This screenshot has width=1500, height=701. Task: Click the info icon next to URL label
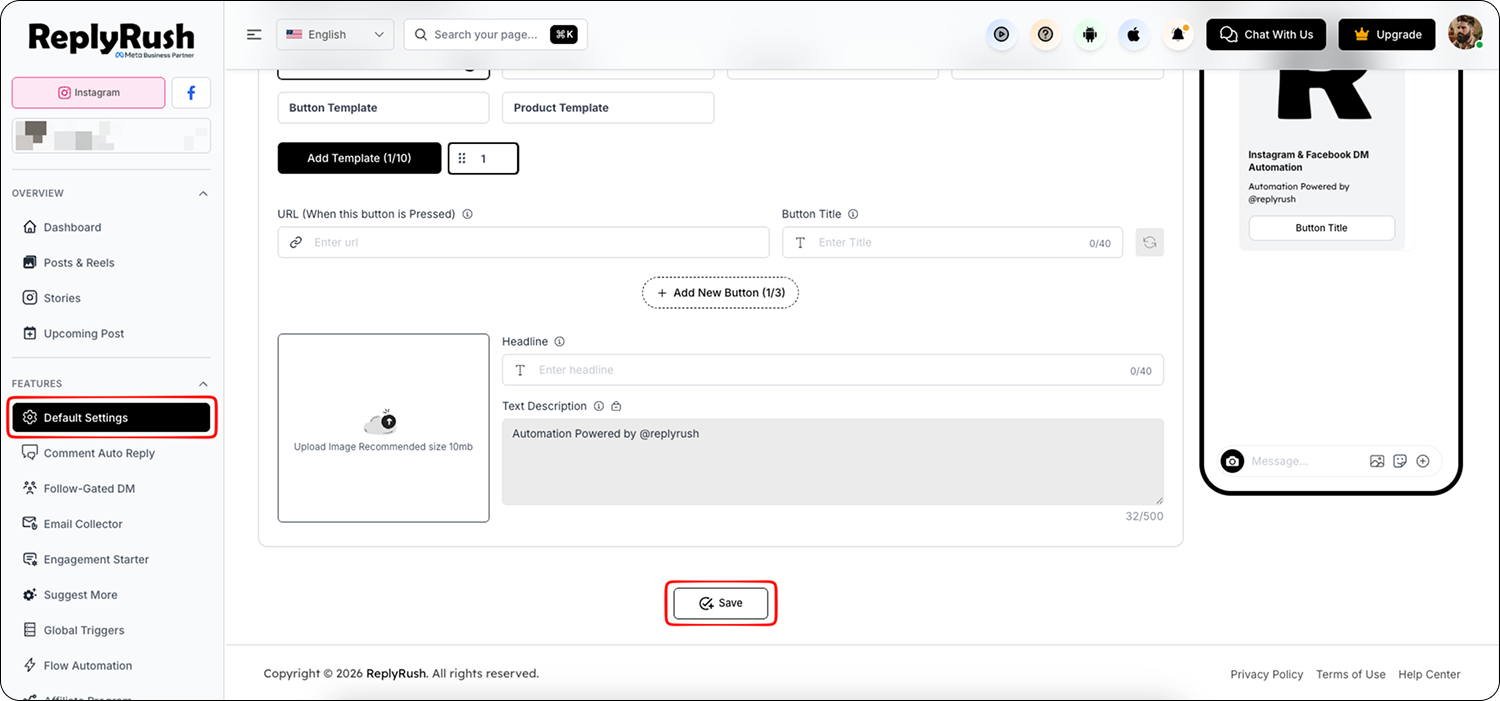[468, 214]
